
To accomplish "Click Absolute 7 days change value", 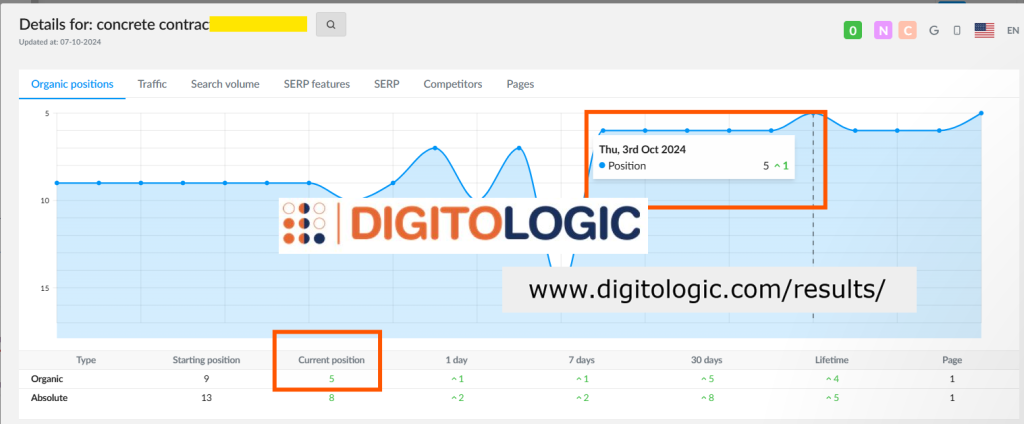I will tap(582, 397).
